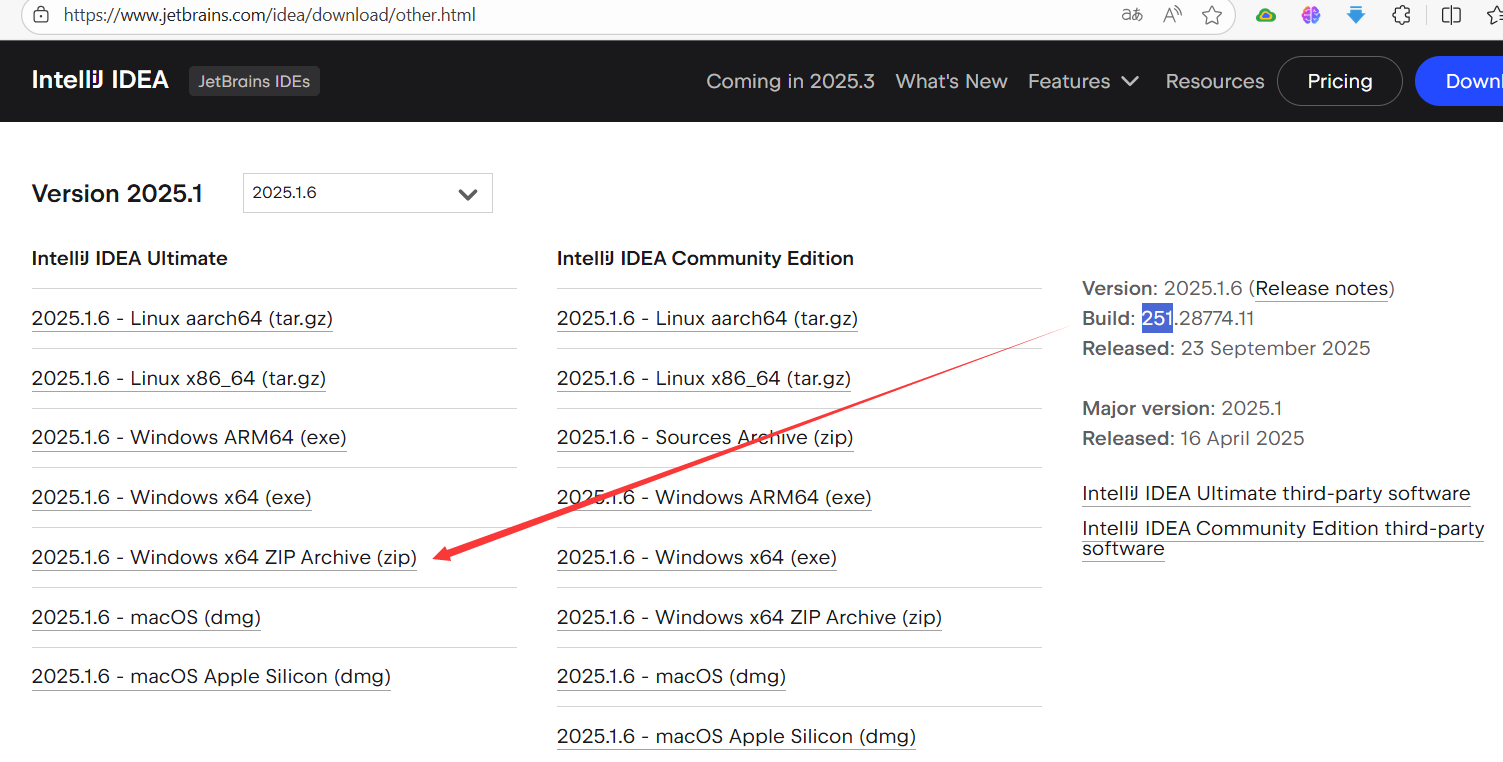
Task: Download Ultimate Linux aarch64 (tar.gz)
Action: click(182, 318)
